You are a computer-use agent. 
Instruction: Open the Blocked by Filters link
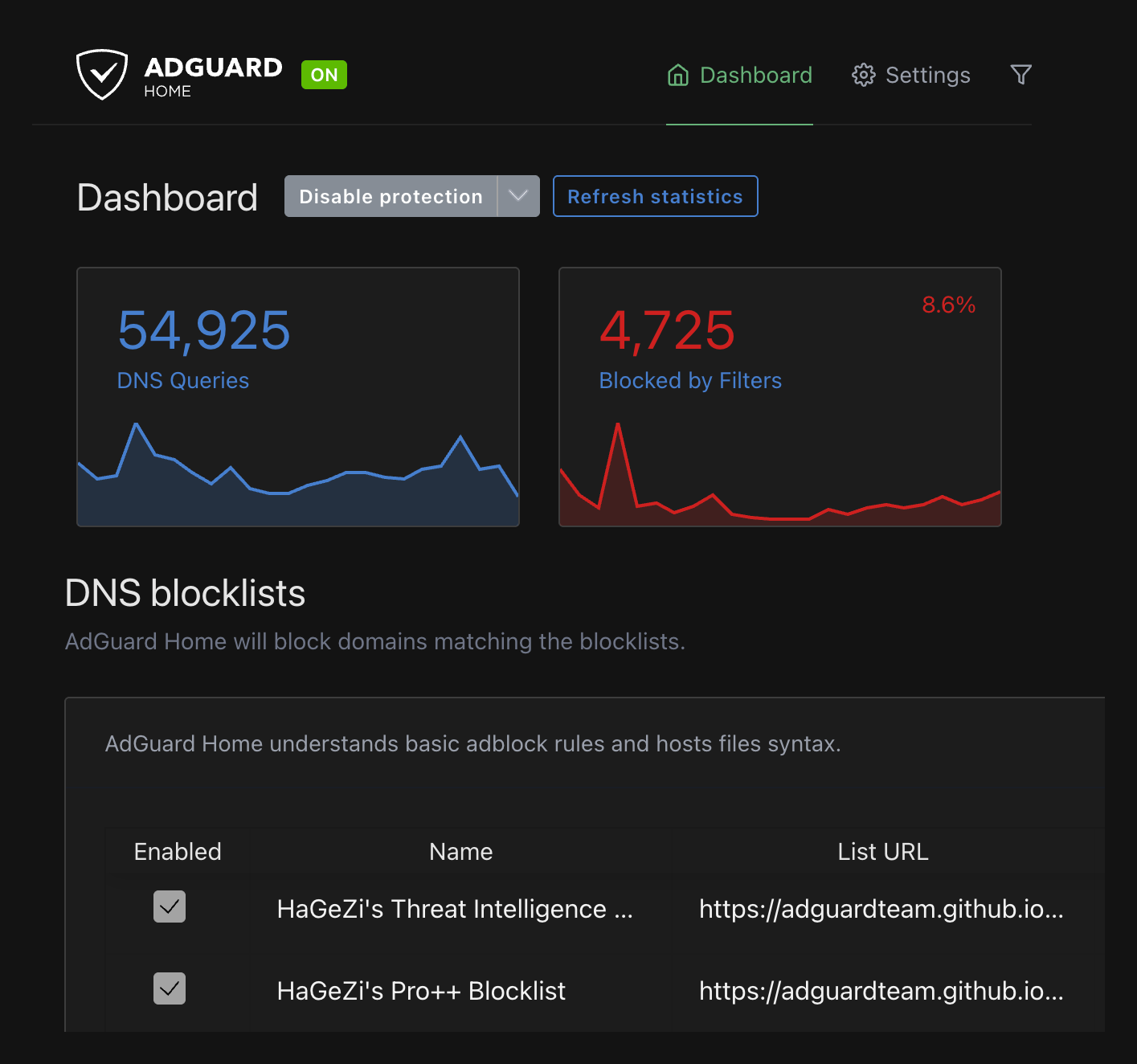point(690,380)
